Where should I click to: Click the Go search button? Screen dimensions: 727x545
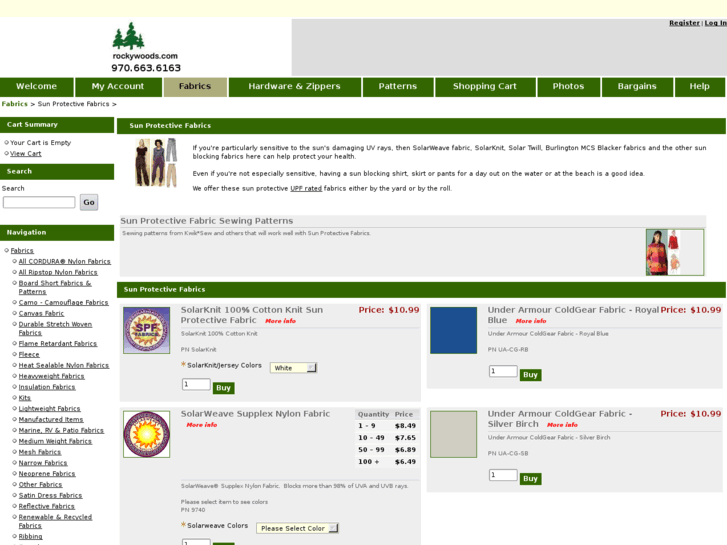(x=89, y=202)
